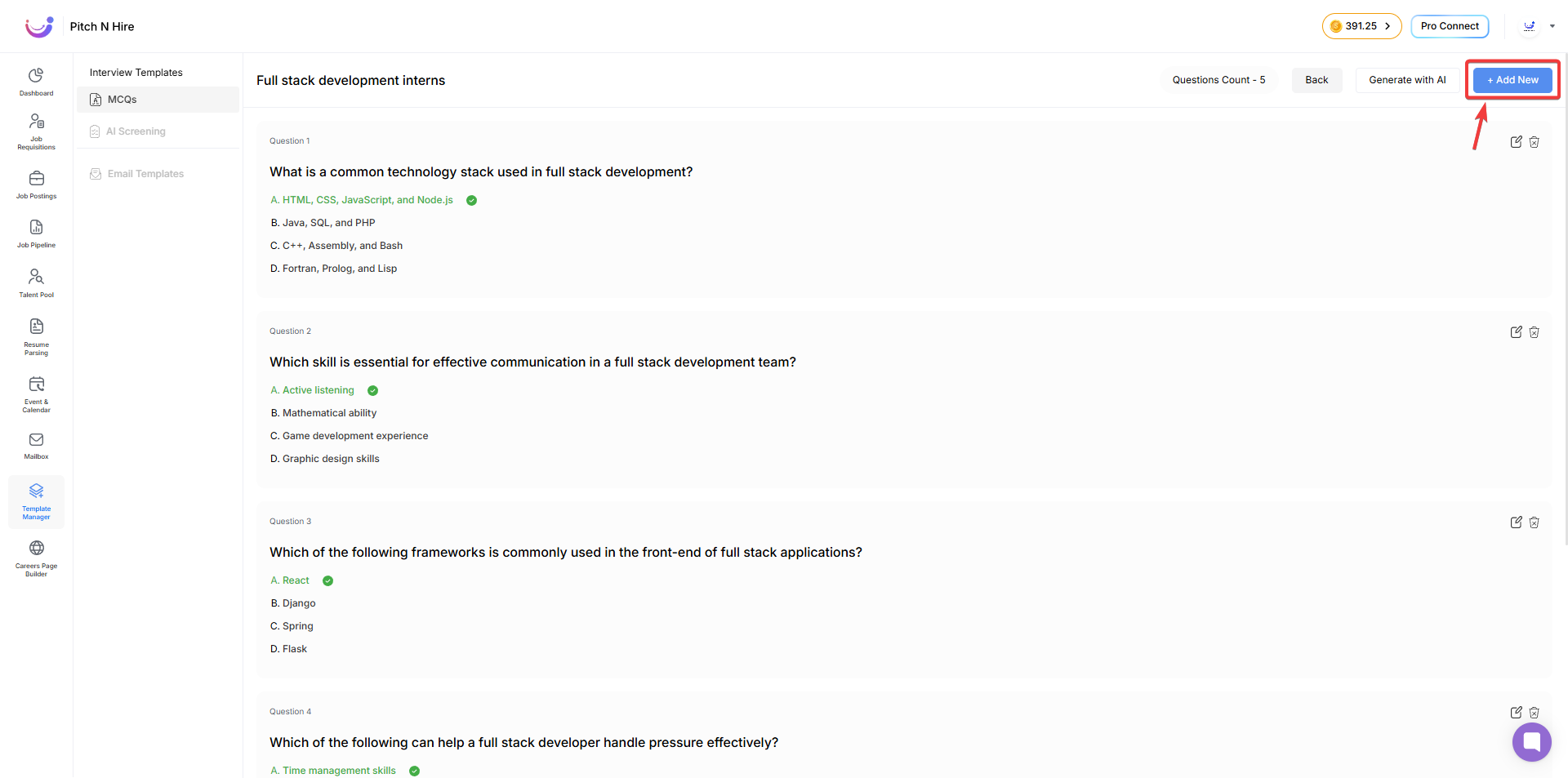Open Resume Parsing from sidebar
This screenshot has width=1568, height=778.
(x=36, y=336)
